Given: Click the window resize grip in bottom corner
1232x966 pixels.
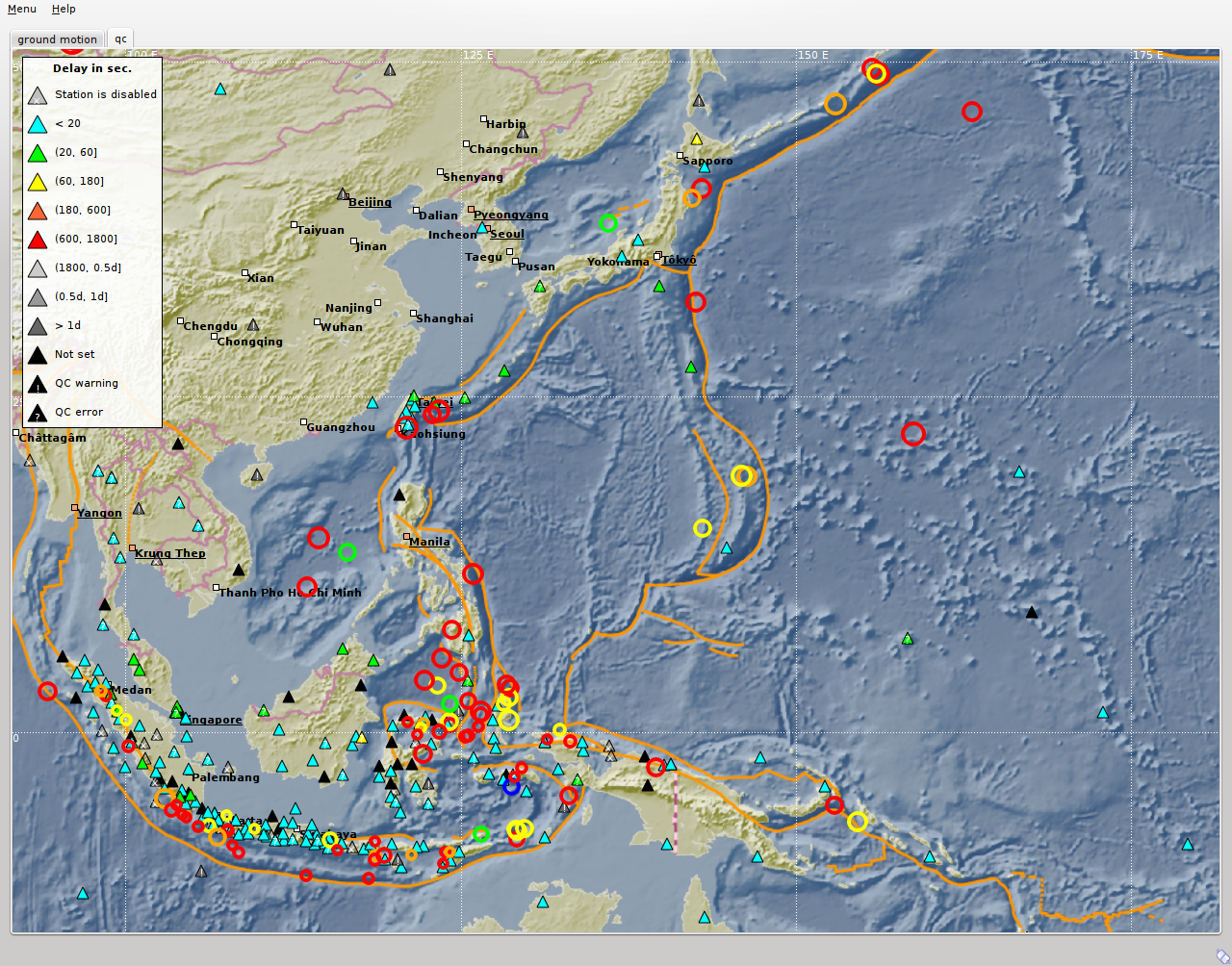Looking at the screenshot, I should point(1221,955).
